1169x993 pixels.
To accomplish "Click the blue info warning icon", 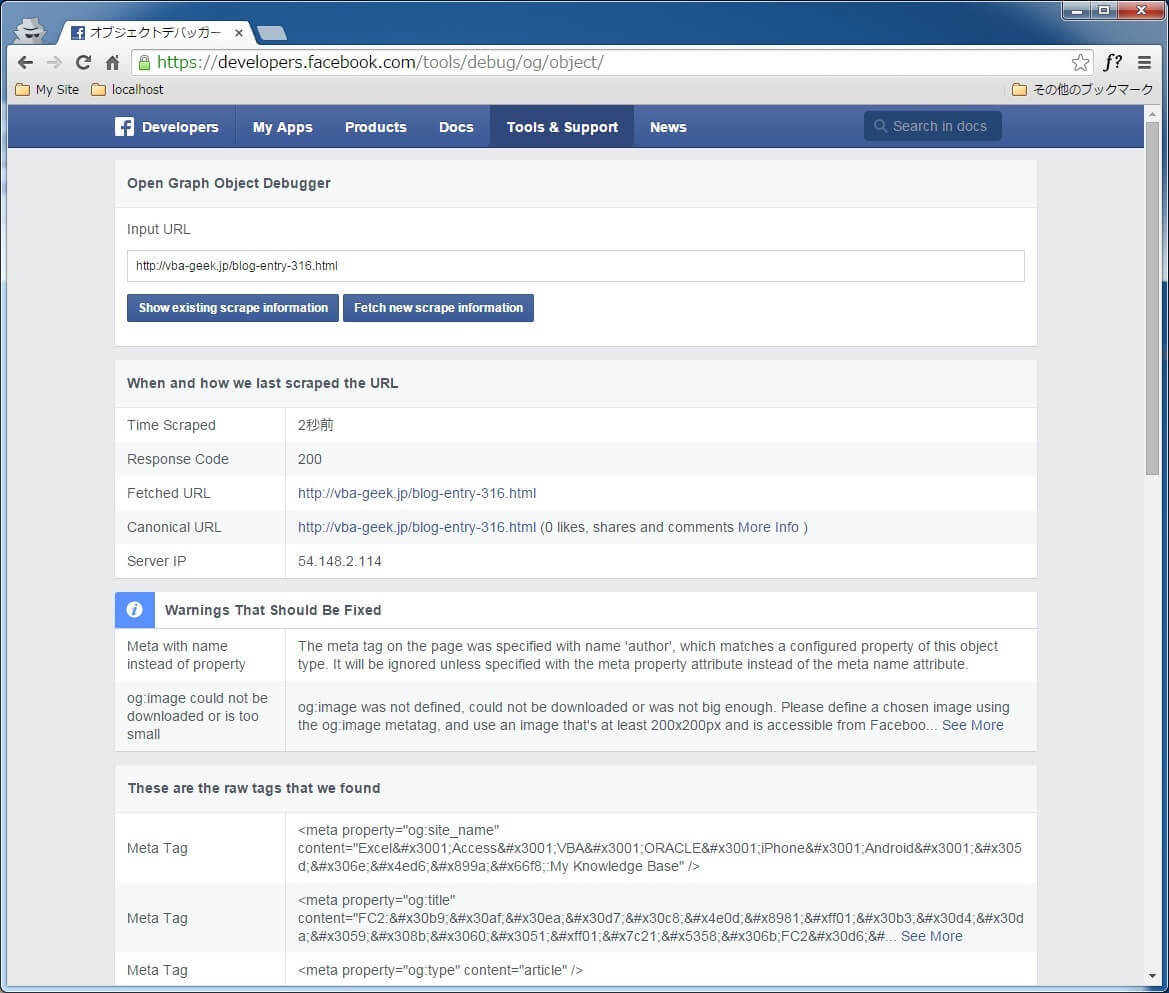I will [135, 610].
